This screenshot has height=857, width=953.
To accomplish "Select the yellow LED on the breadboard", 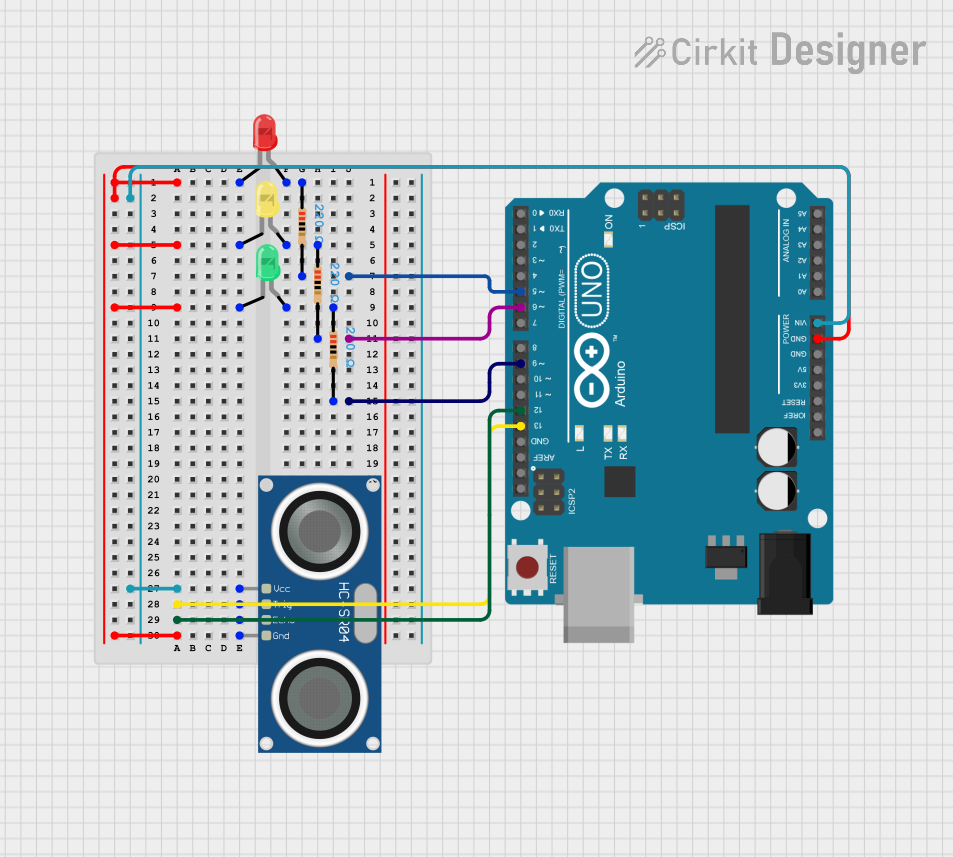I will tap(267, 199).
